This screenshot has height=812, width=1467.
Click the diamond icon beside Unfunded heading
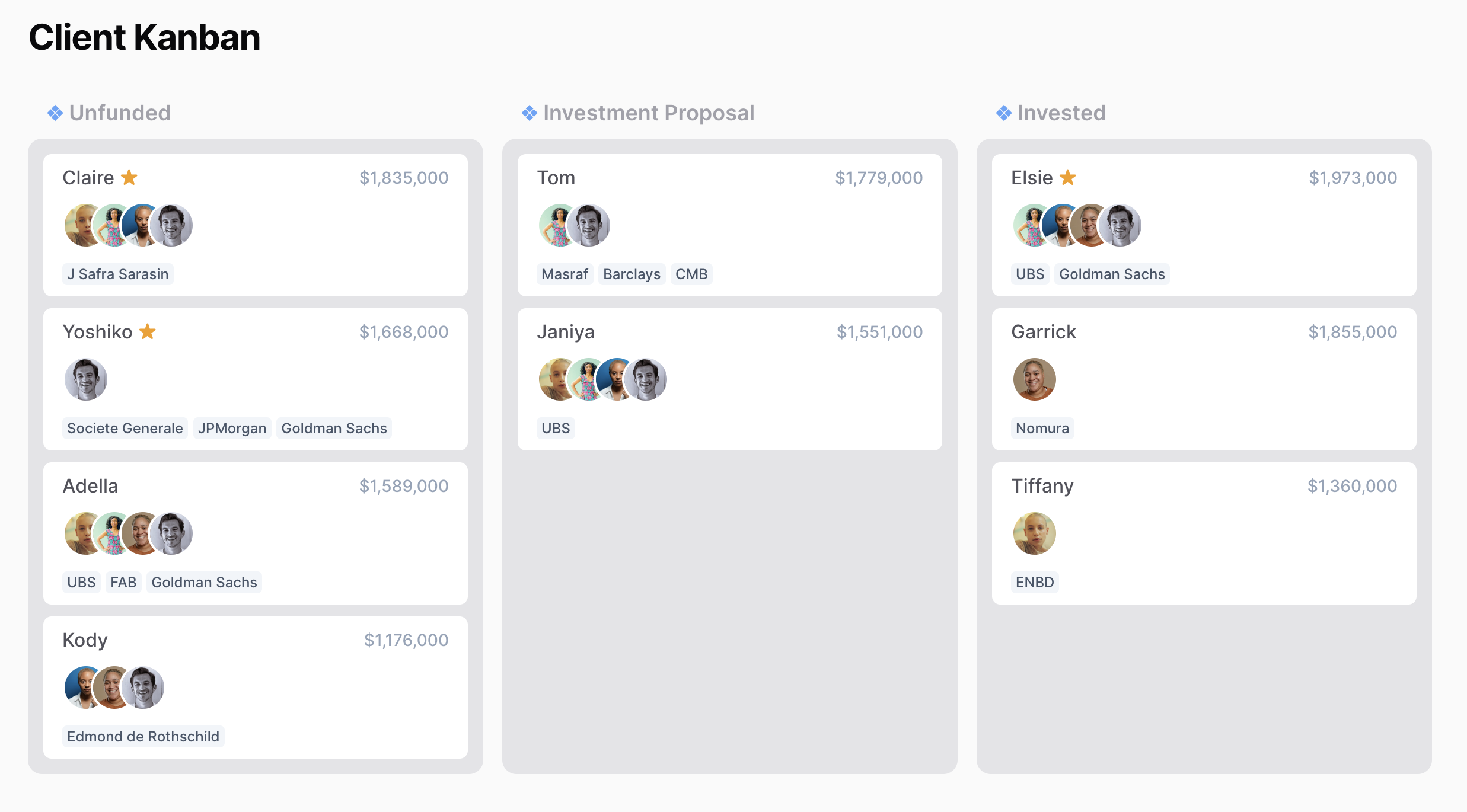[55, 113]
